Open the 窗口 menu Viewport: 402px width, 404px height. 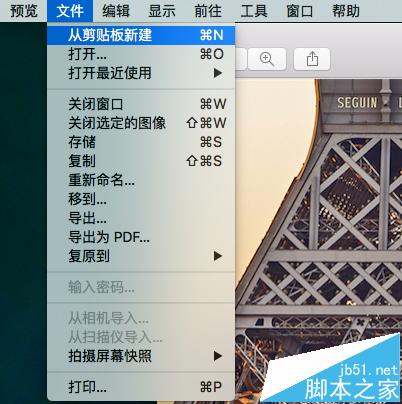tap(300, 11)
